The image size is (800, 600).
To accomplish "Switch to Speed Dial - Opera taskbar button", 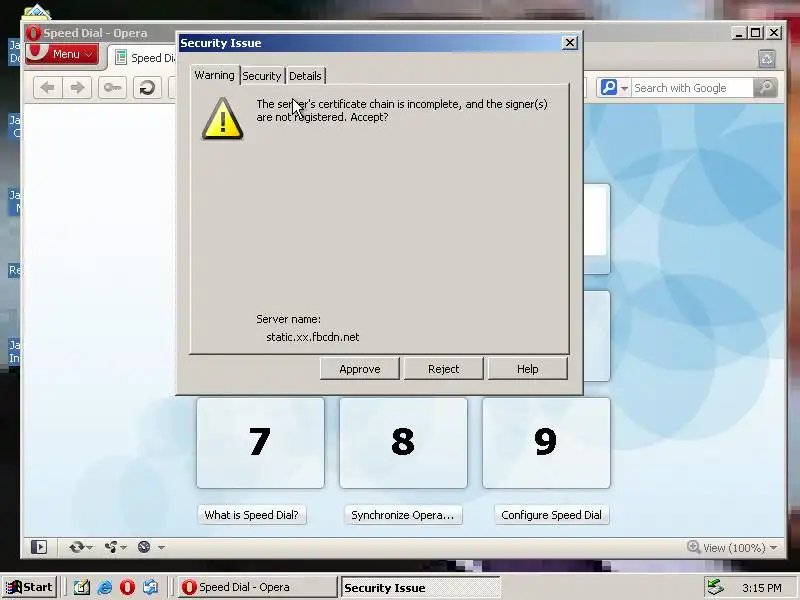I will click(x=258, y=587).
